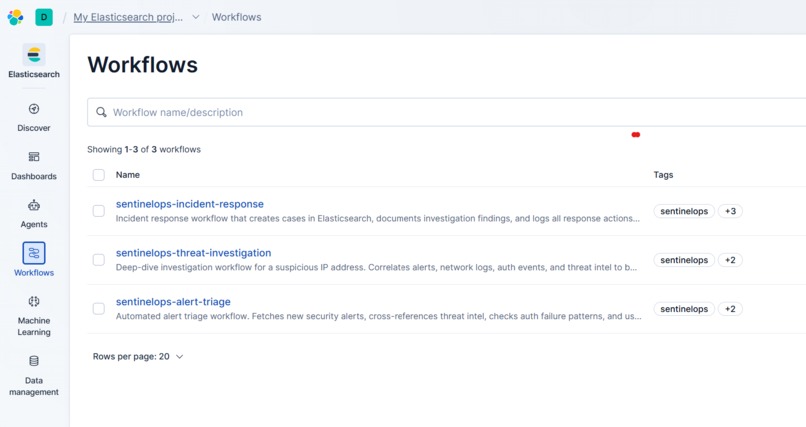Open Data management in the sidebar

[34, 376]
